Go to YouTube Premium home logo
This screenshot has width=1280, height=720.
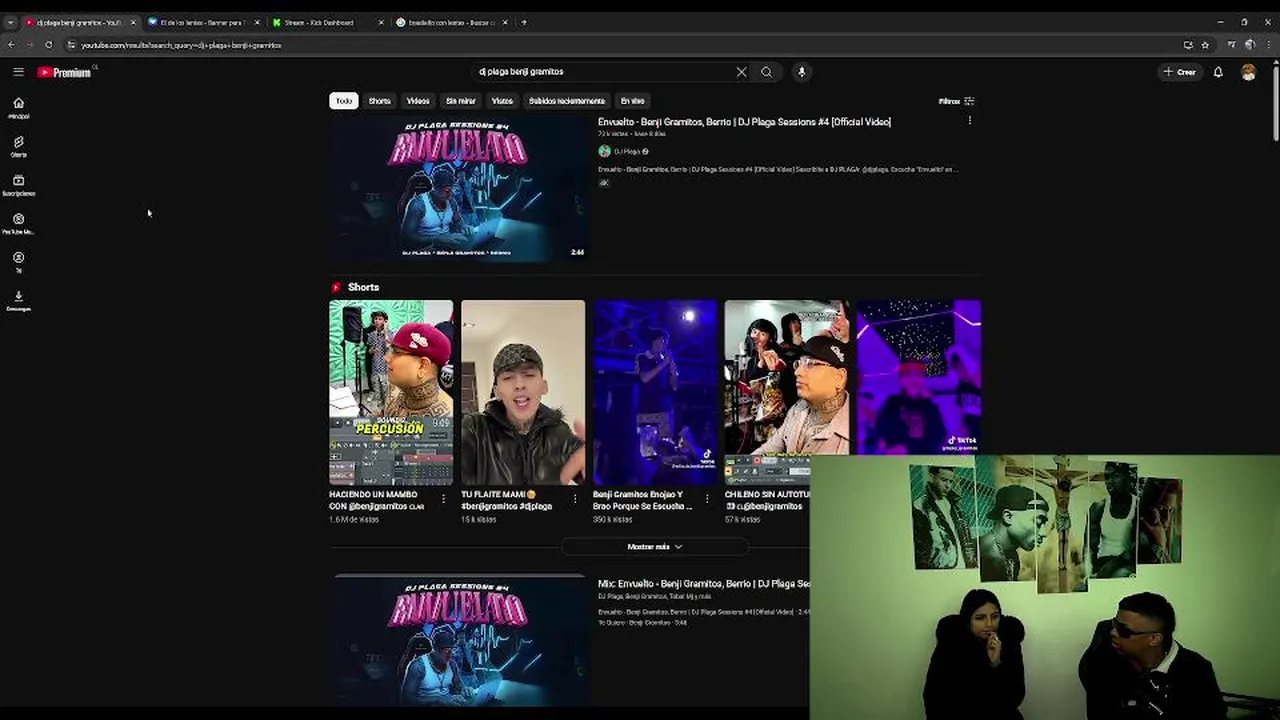coord(65,72)
